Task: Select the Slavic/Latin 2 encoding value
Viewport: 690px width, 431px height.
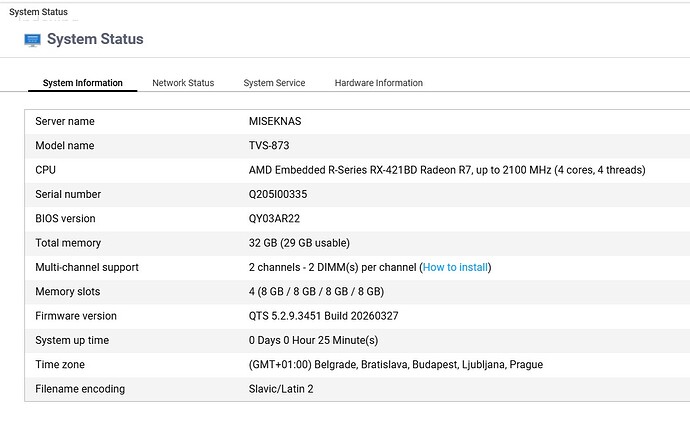Action: 281,389
